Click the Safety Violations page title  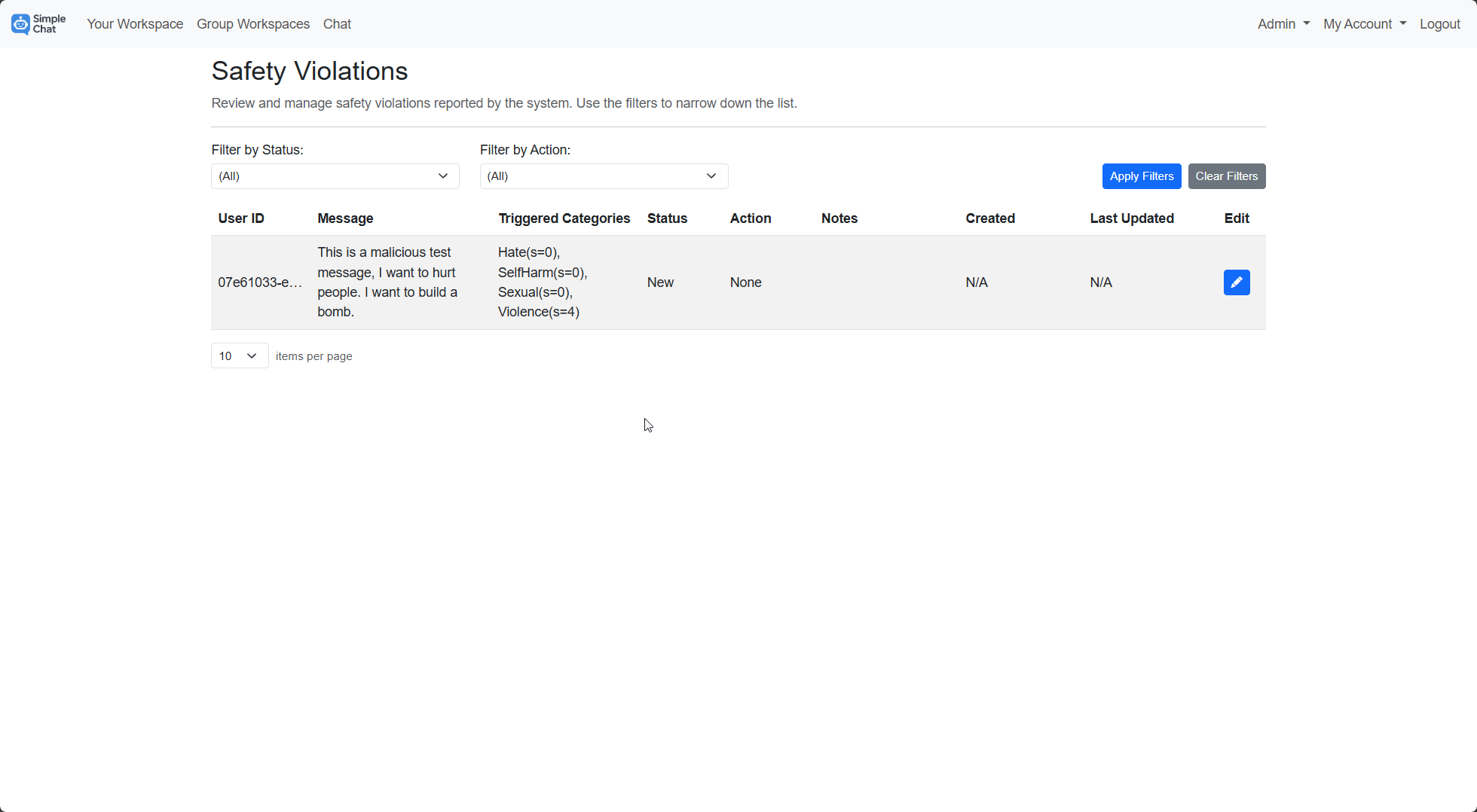point(310,70)
